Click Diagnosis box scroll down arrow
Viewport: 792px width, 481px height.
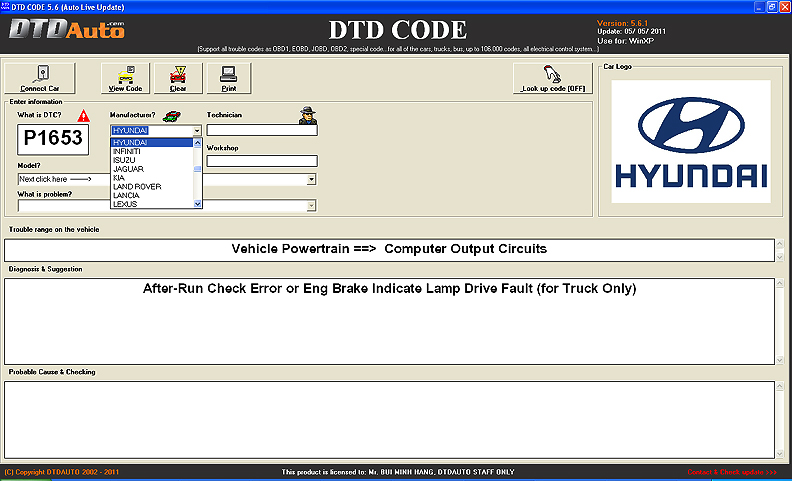[x=779, y=360]
